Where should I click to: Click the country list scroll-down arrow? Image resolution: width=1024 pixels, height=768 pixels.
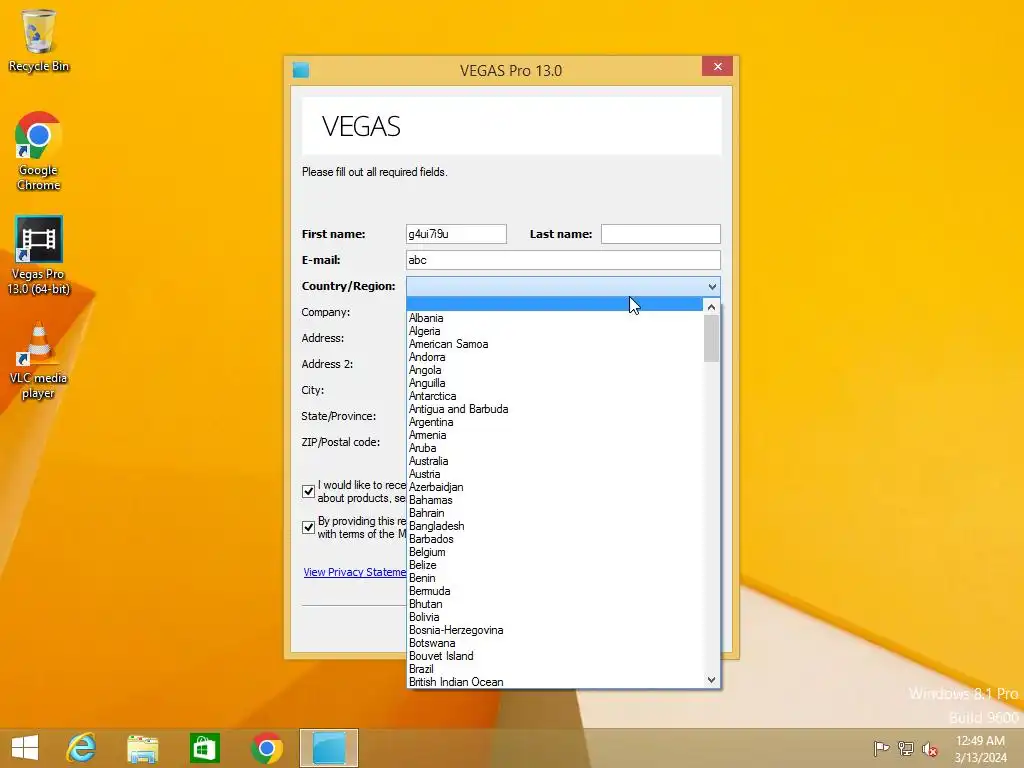coord(711,680)
